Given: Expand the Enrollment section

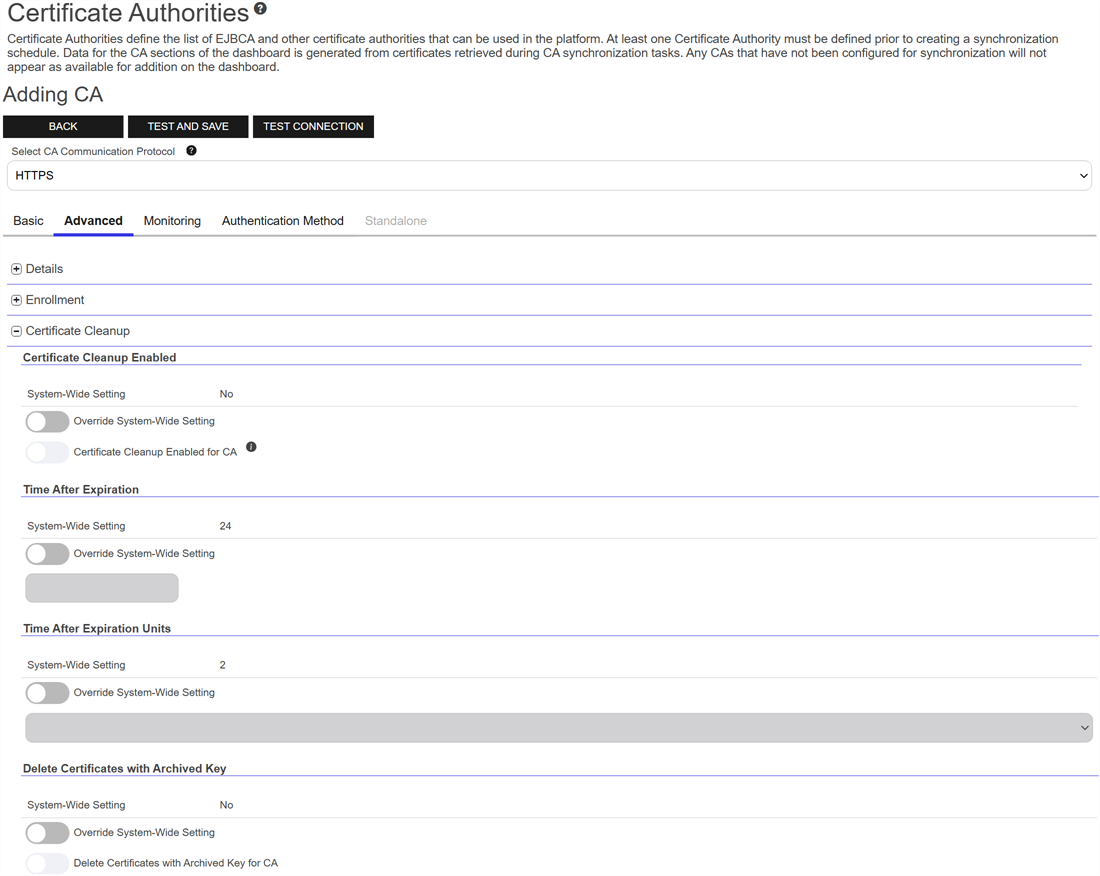Looking at the screenshot, I should pyautogui.click(x=16, y=300).
